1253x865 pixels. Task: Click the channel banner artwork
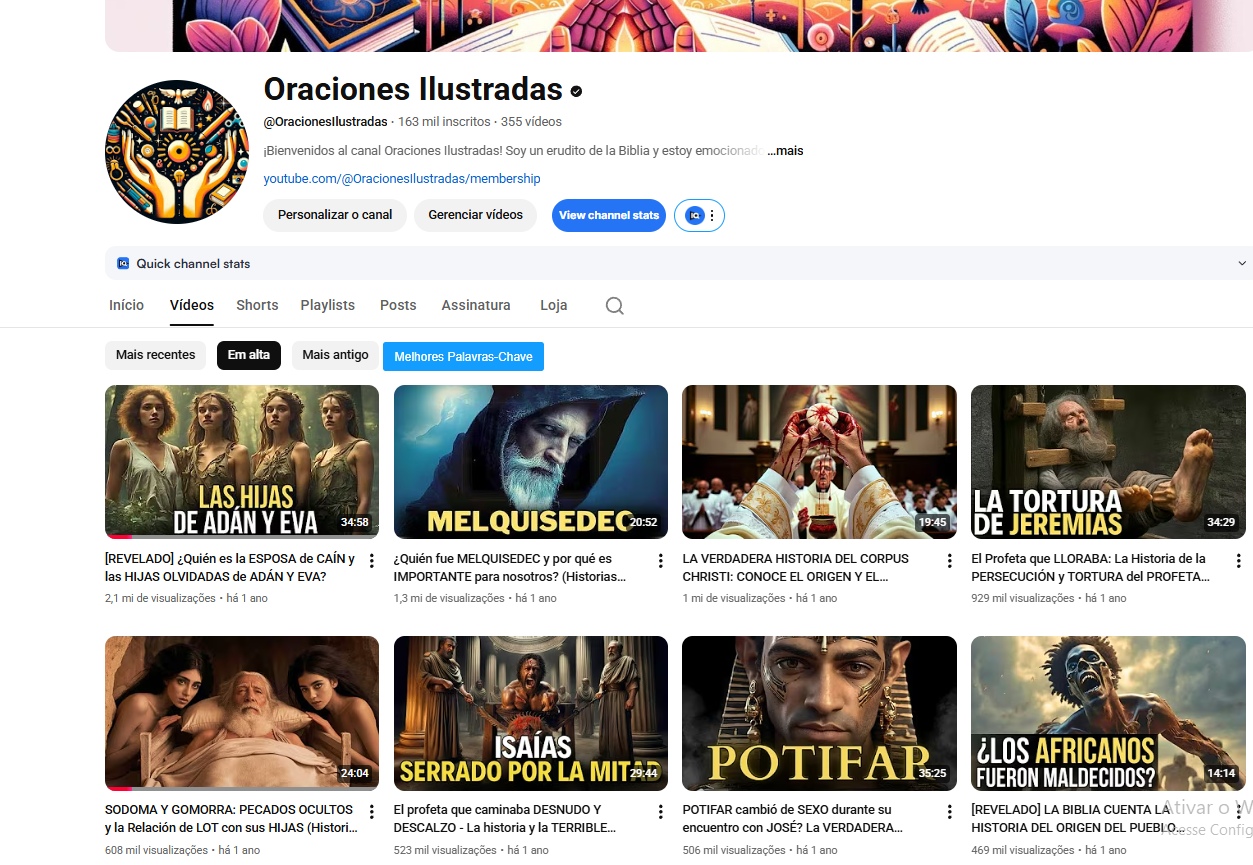click(x=679, y=25)
